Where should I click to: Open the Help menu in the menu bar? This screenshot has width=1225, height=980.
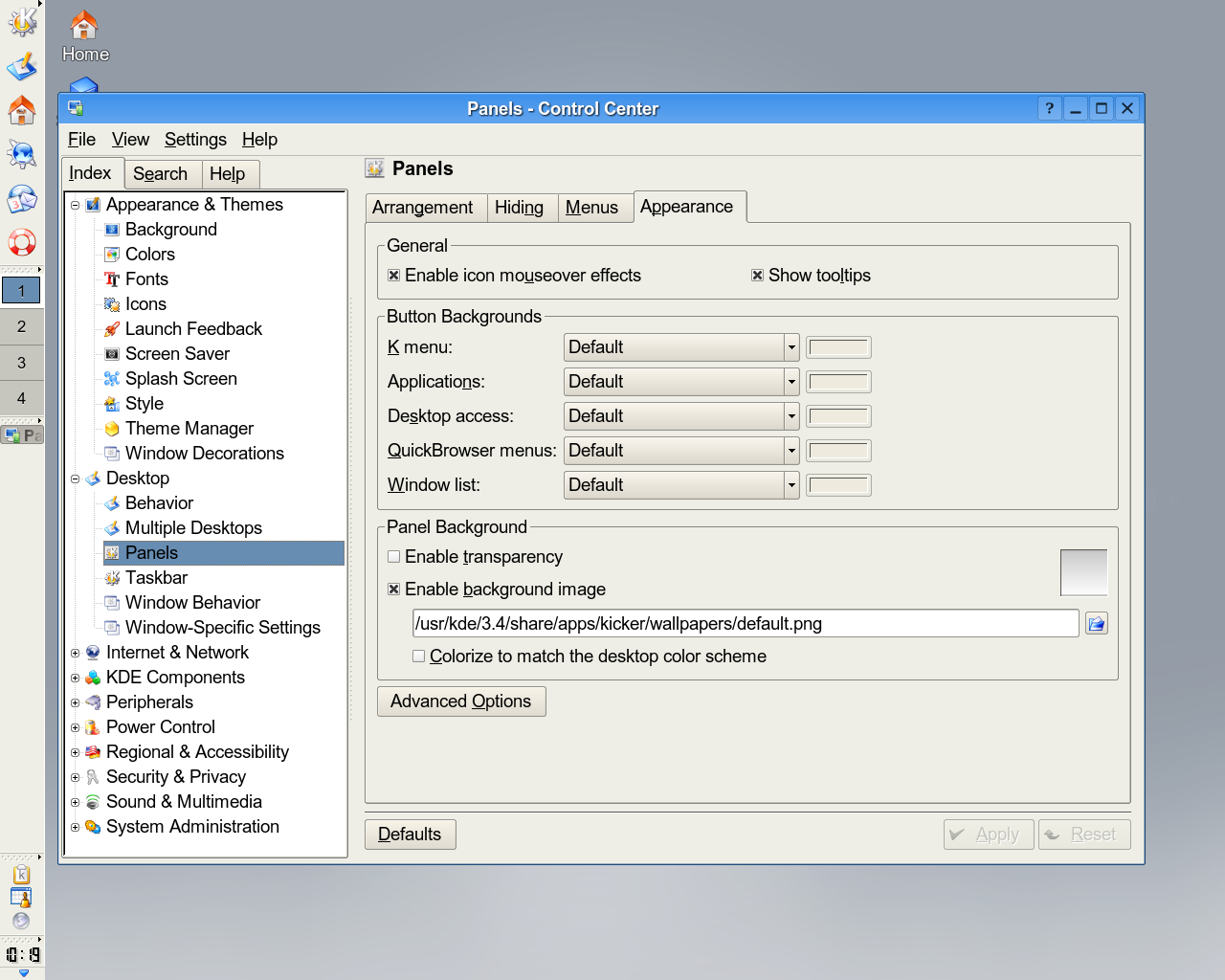click(259, 140)
